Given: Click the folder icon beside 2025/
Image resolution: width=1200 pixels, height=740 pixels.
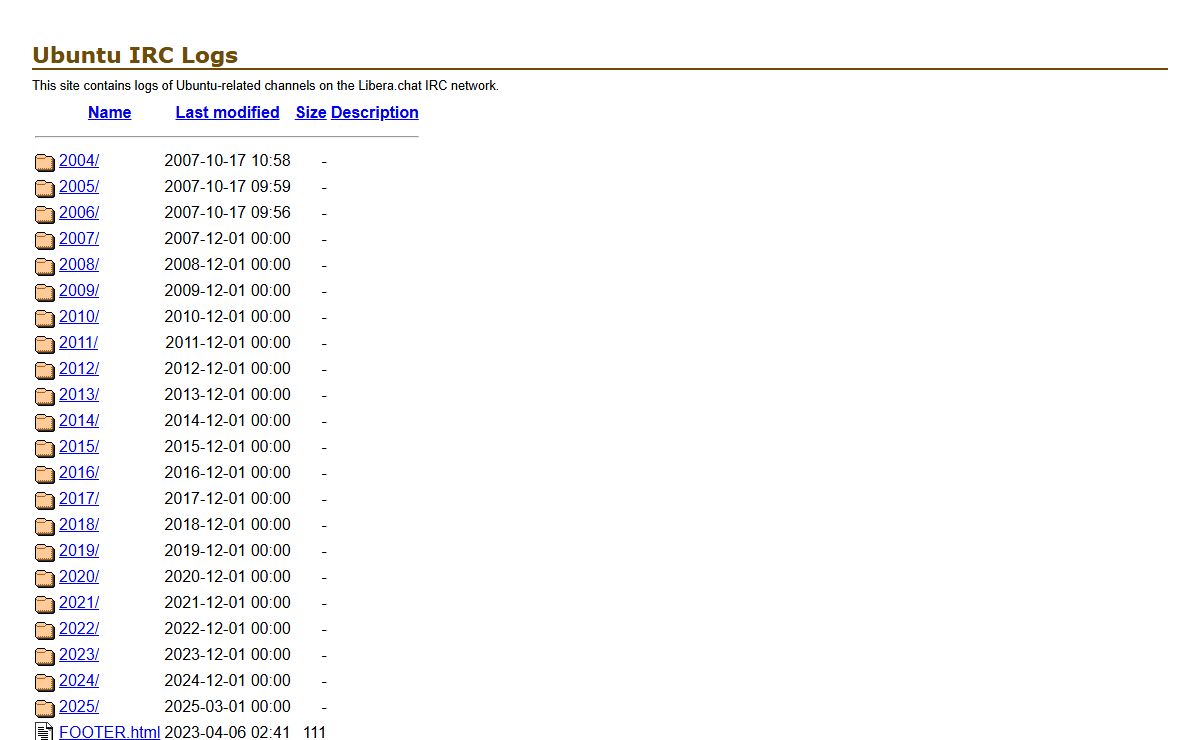Looking at the screenshot, I should click(45, 708).
